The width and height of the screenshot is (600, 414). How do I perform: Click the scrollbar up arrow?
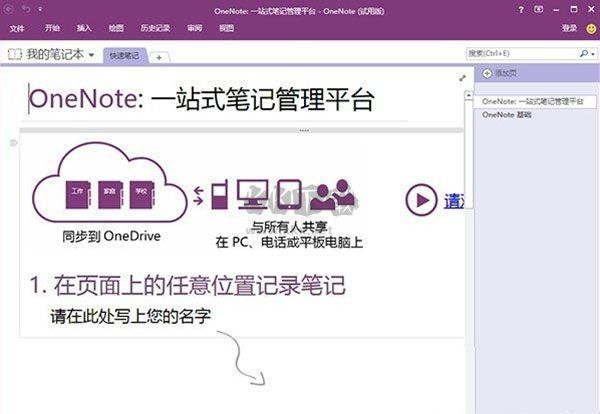[x=469, y=95]
